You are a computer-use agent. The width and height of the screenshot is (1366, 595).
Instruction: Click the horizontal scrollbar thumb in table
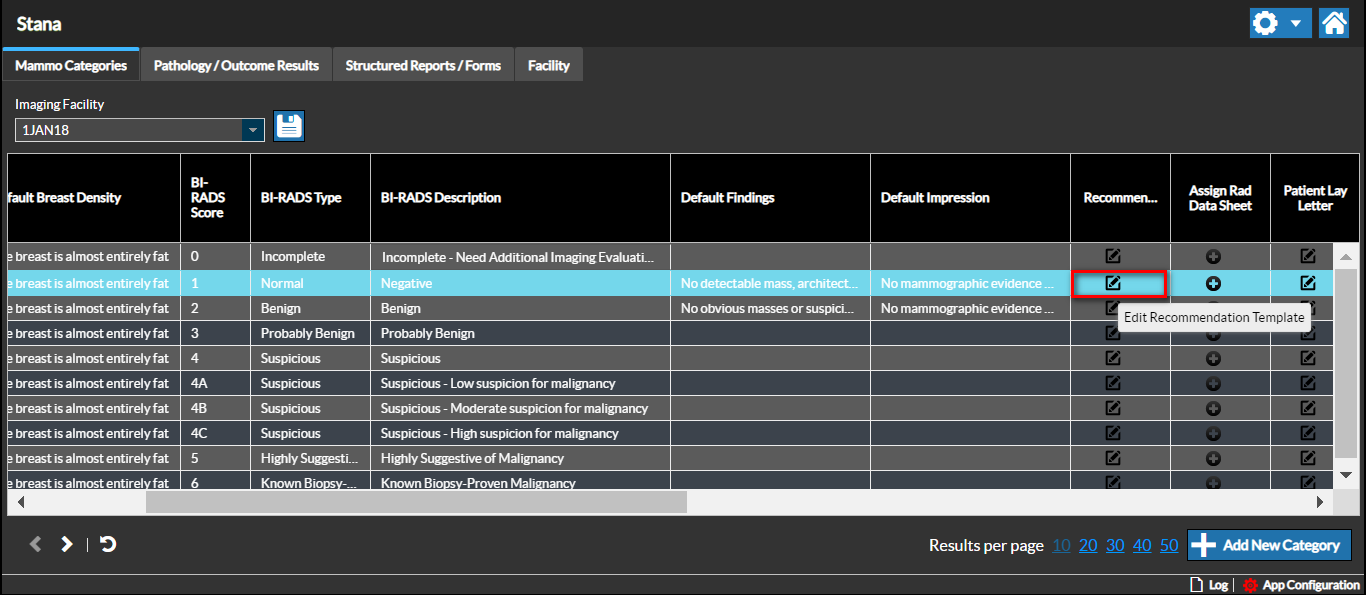pyautogui.click(x=416, y=502)
